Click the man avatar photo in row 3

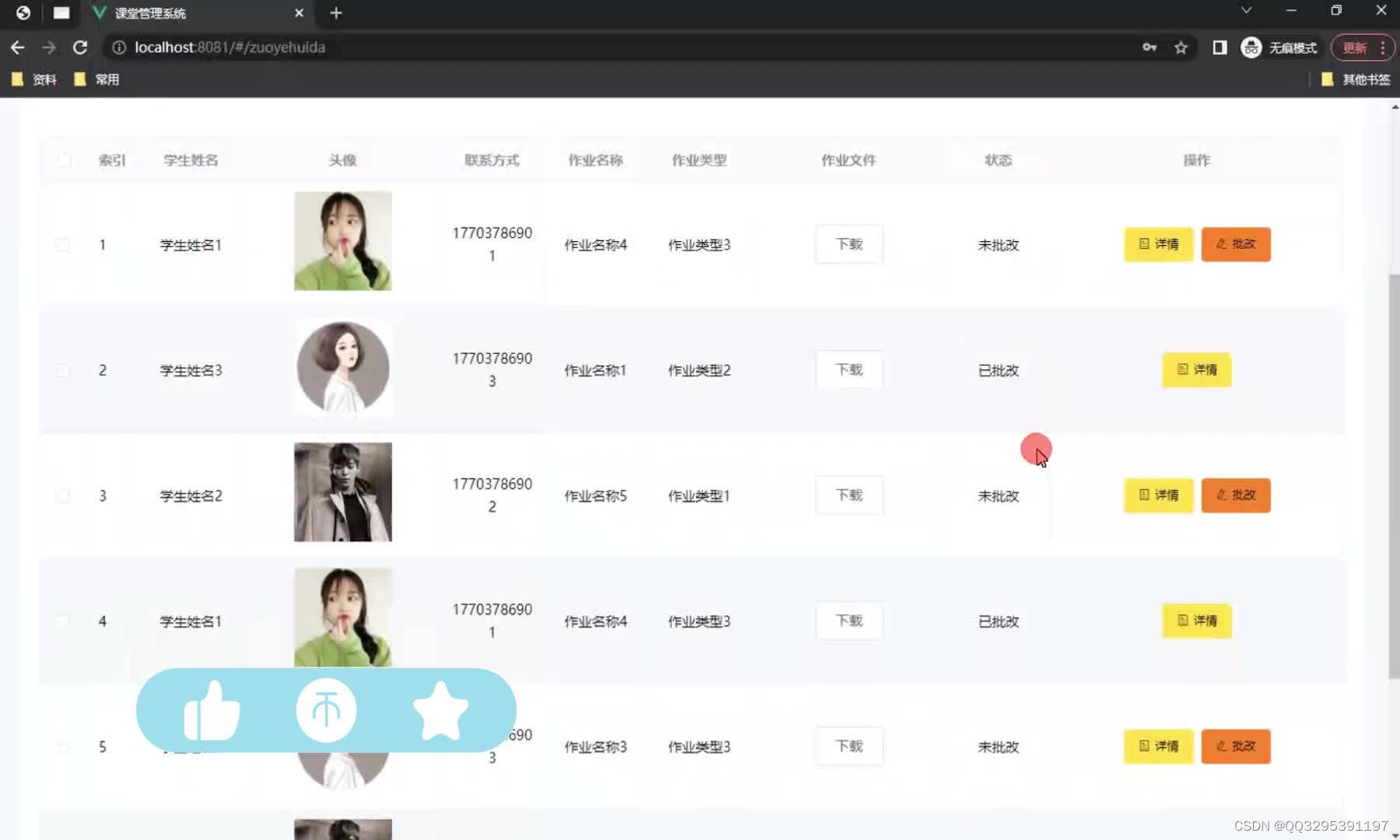[343, 492]
